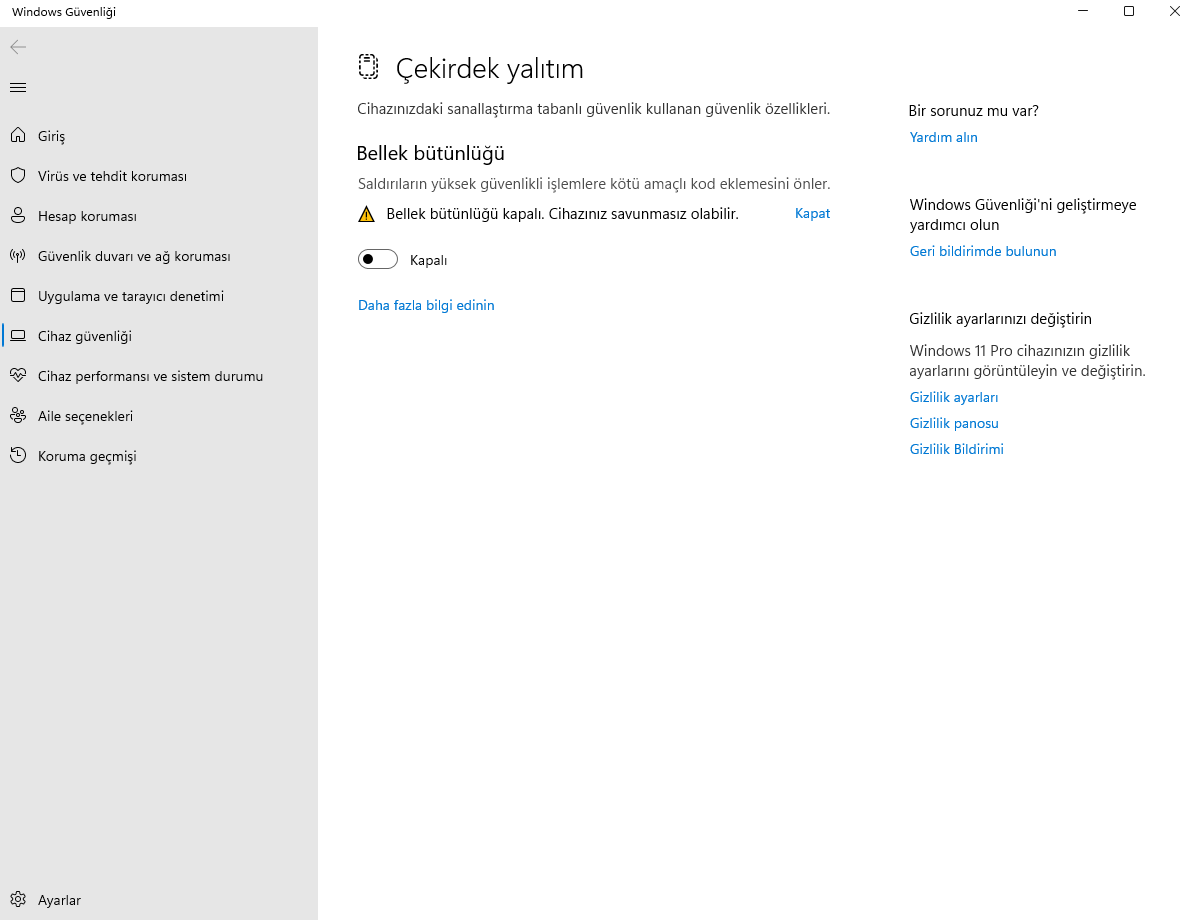Screen dimensions: 1192x920
Task: Click the Bellek bütünlüğü heading
Action: coord(430,154)
